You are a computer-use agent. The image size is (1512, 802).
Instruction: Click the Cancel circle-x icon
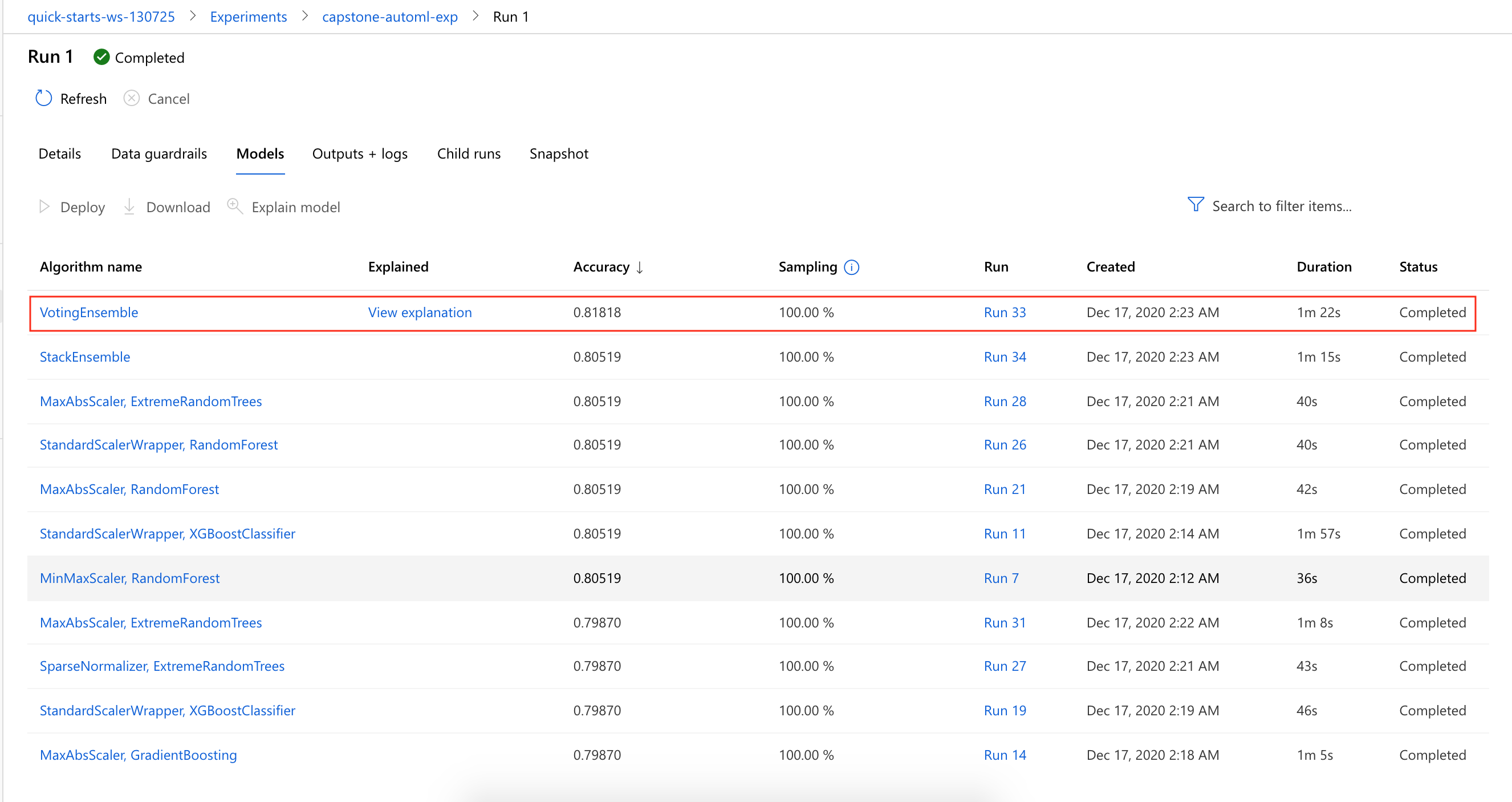(x=132, y=98)
